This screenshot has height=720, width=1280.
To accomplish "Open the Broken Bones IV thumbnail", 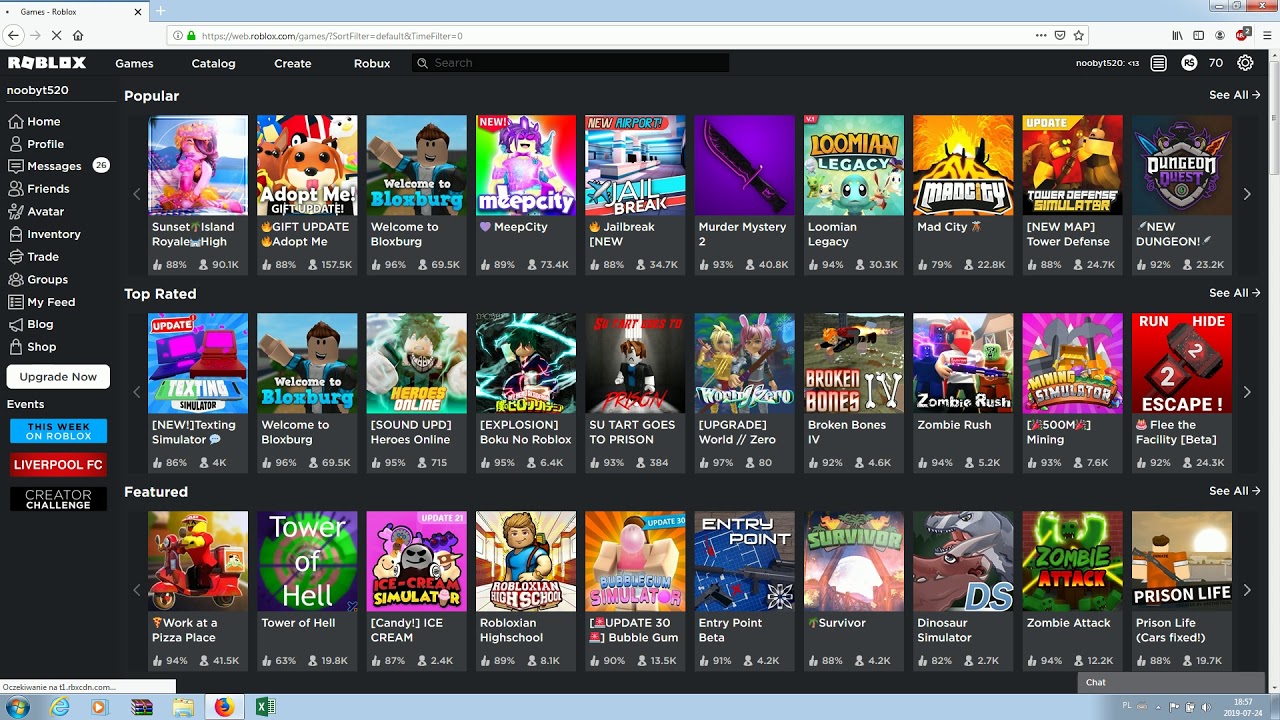I will point(854,363).
